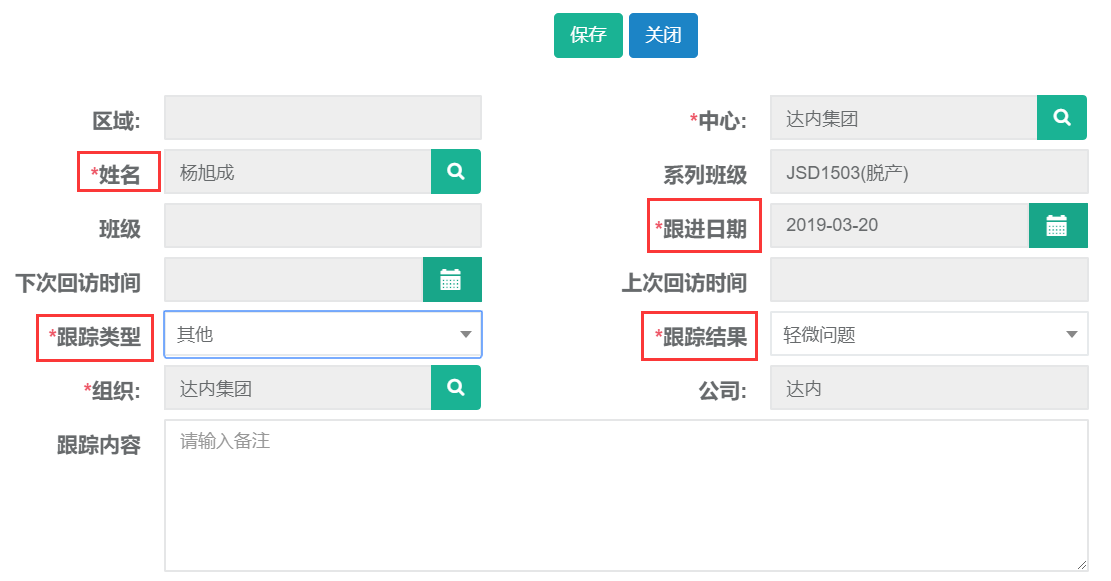Open the calendar picker for 下次回访时间
This screenshot has height=581, width=1111.
point(451,280)
